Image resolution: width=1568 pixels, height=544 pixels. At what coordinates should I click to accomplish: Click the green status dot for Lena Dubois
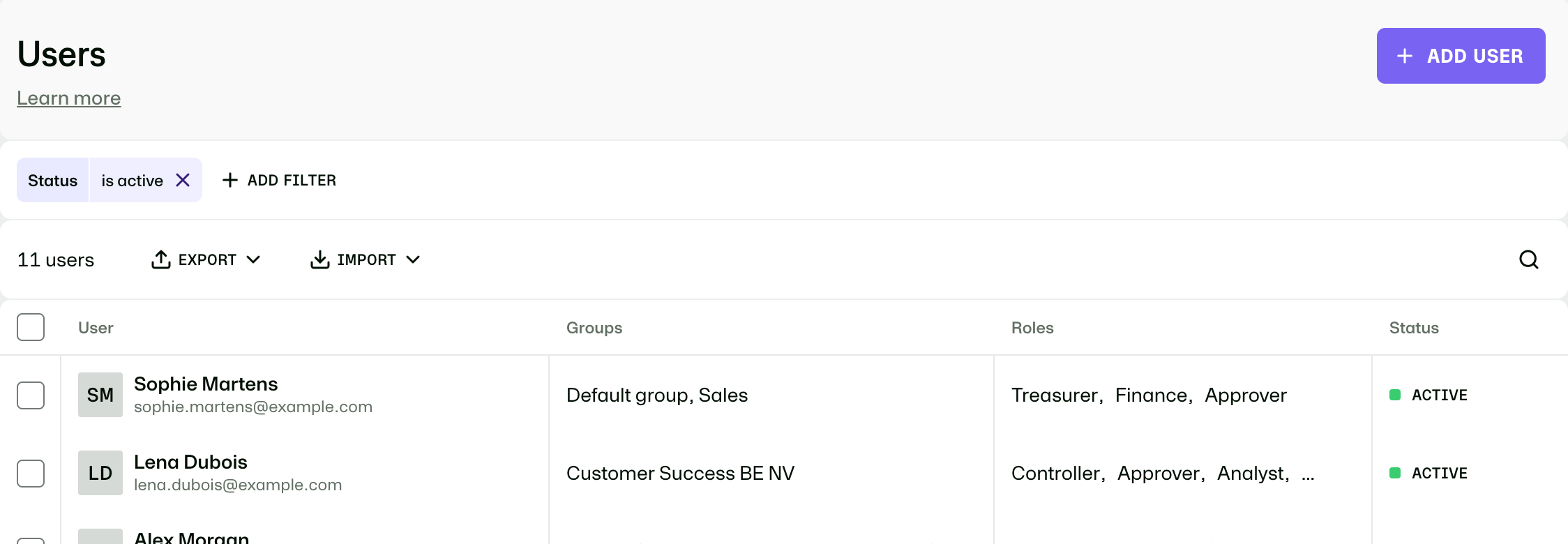coord(1395,473)
